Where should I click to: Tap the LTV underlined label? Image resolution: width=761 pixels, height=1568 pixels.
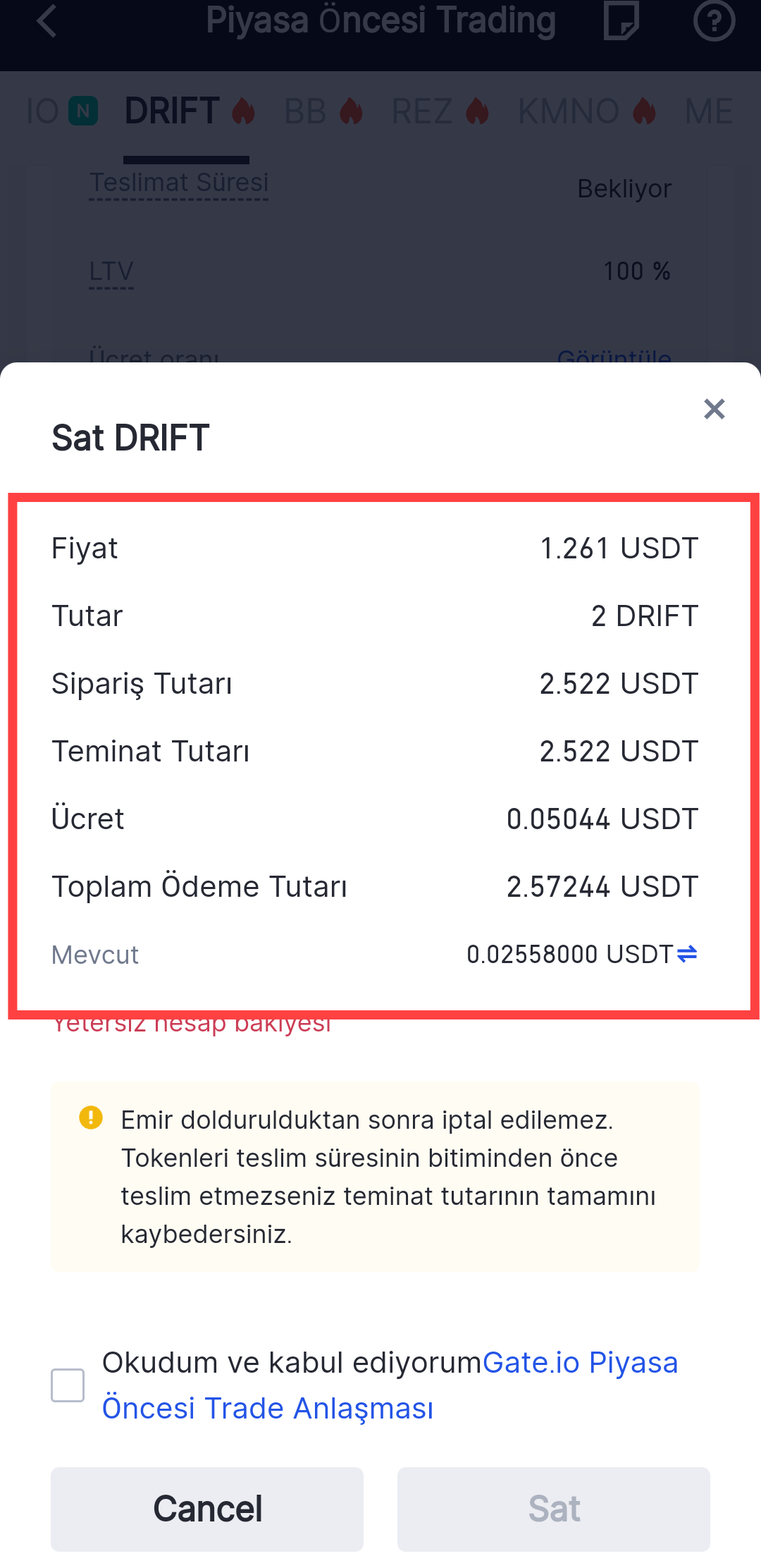point(111,271)
